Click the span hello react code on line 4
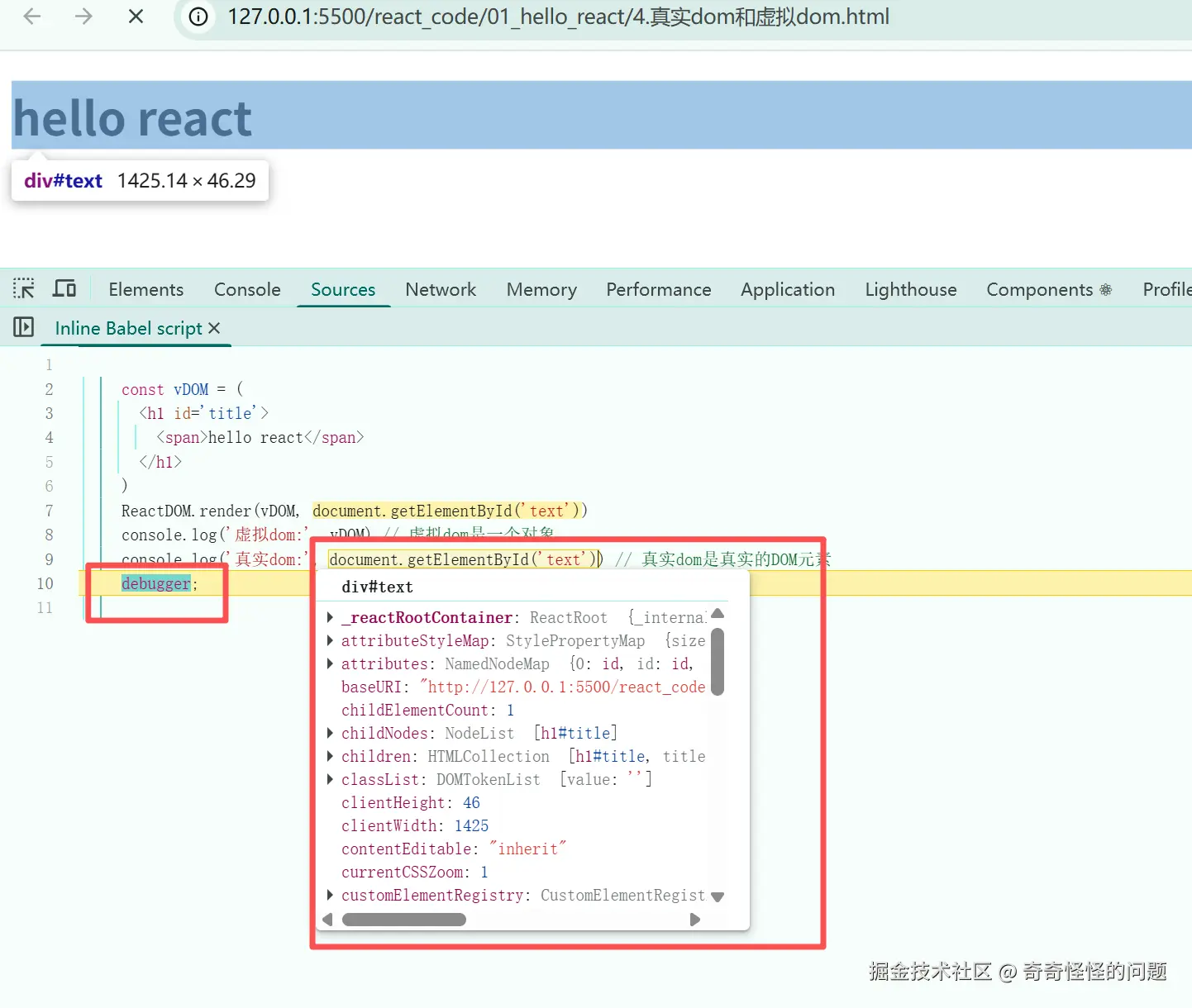Image resolution: width=1192 pixels, height=1008 pixels. (260, 437)
